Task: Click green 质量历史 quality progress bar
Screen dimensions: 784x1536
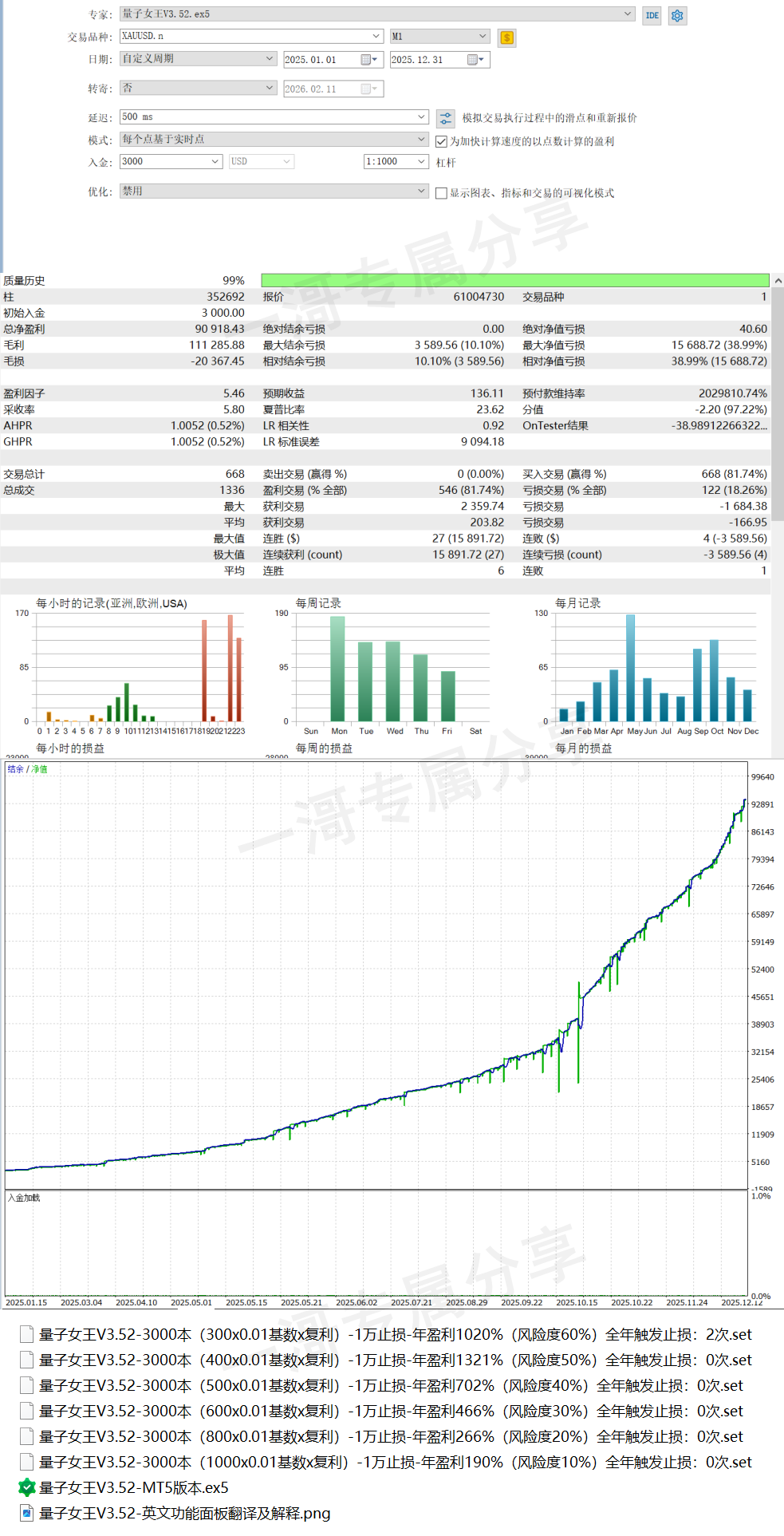Action: click(515, 280)
